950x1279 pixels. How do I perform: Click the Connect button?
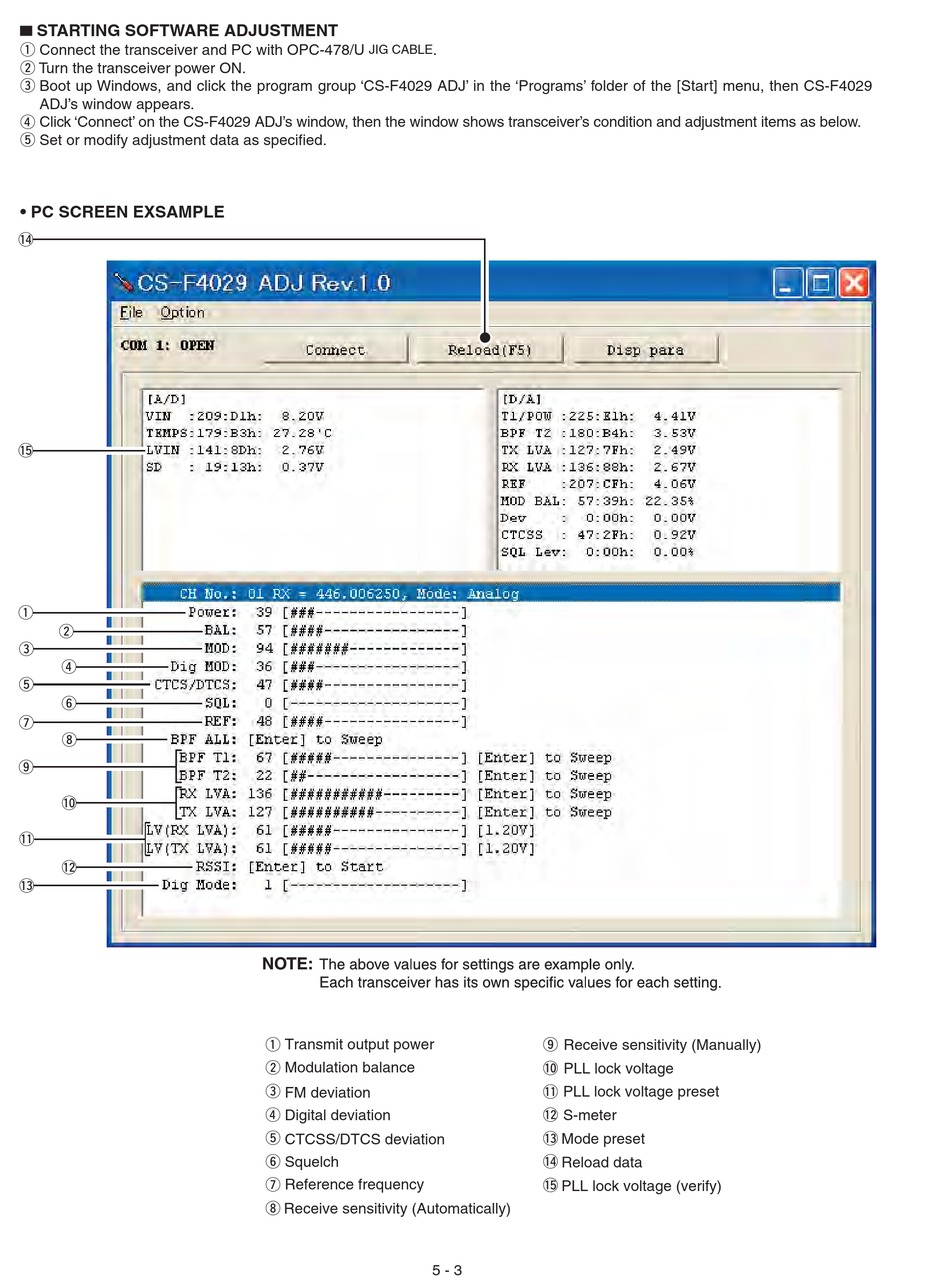335,350
